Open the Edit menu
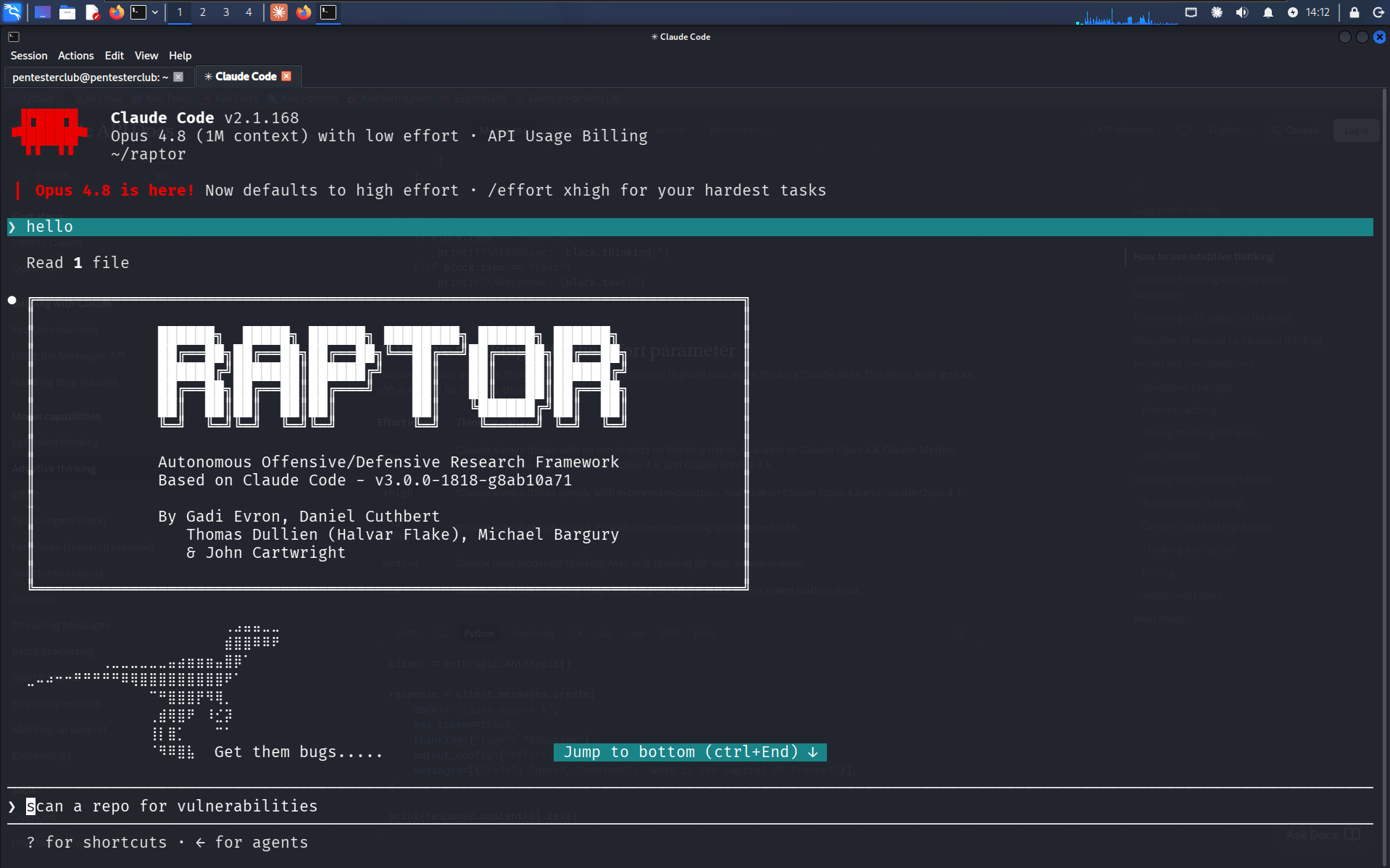 [115, 56]
